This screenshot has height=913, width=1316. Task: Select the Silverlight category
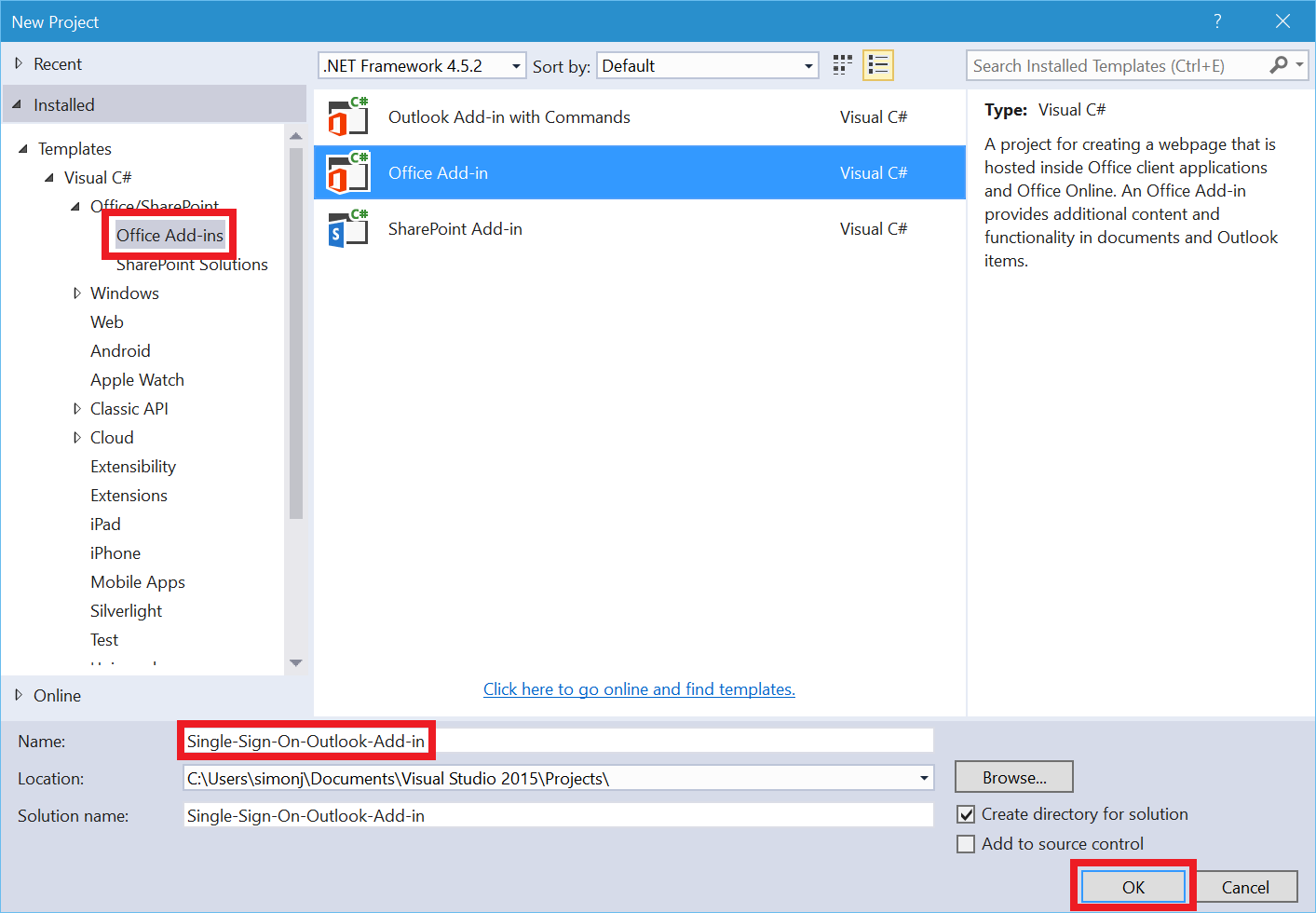pyautogui.click(x=126, y=611)
